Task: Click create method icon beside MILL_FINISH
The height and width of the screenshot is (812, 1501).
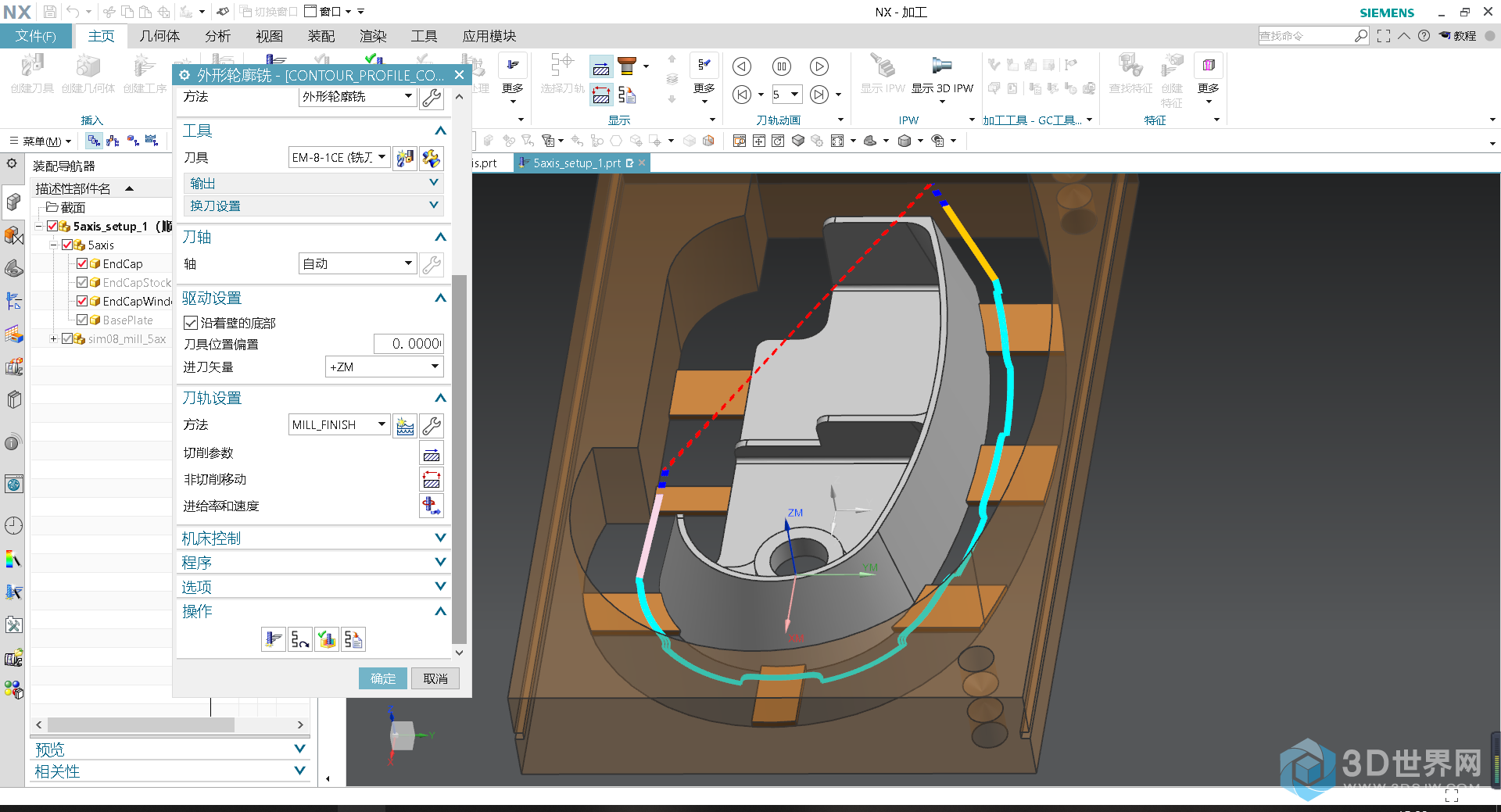Action: pyautogui.click(x=405, y=425)
